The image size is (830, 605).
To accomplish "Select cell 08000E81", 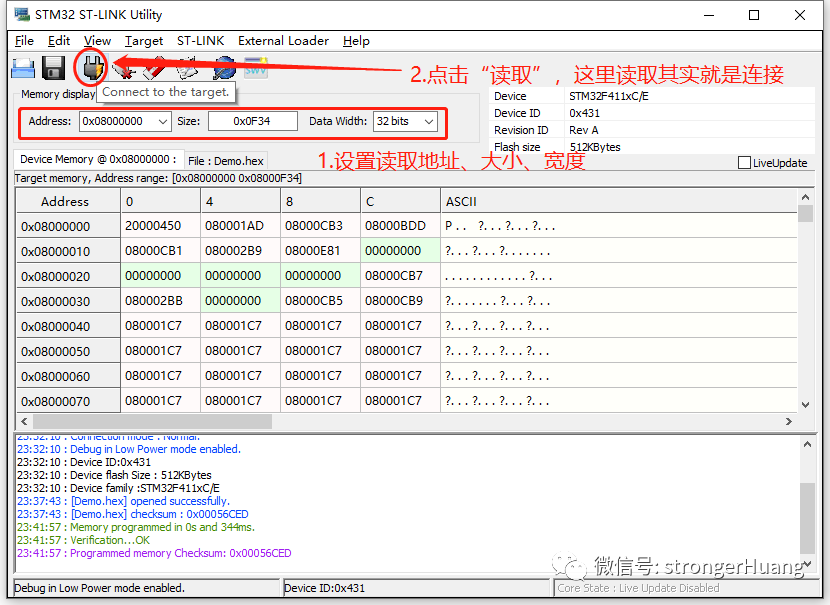I will pyautogui.click(x=320, y=251).
